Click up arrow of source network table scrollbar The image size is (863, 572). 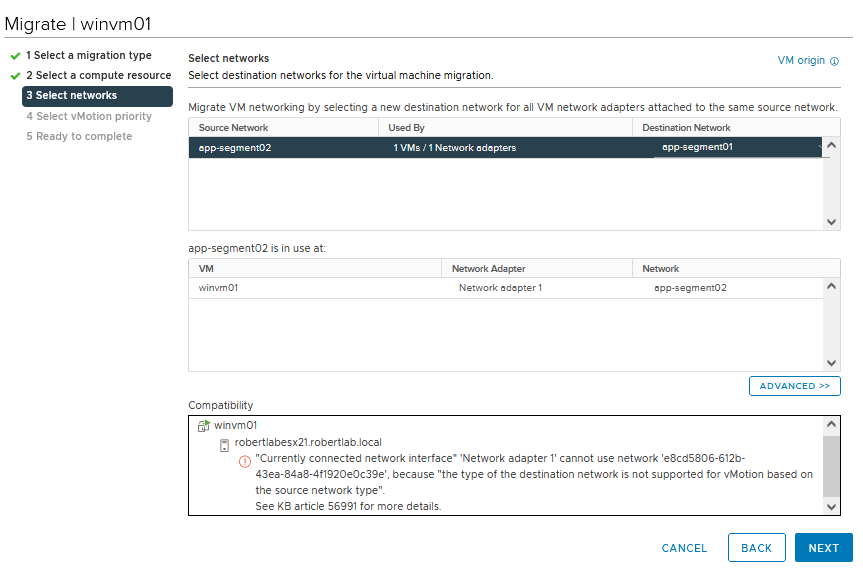coord(832,145)
